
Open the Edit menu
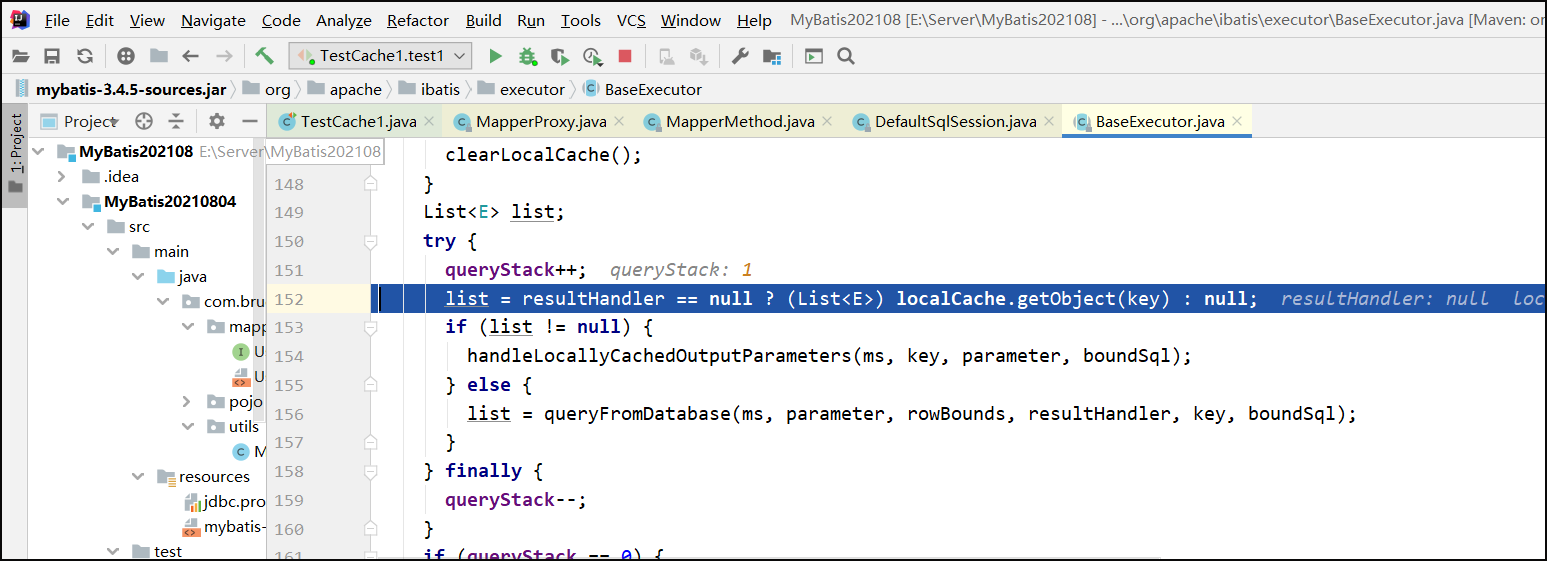pyautogui.click(x=100, y=20)
